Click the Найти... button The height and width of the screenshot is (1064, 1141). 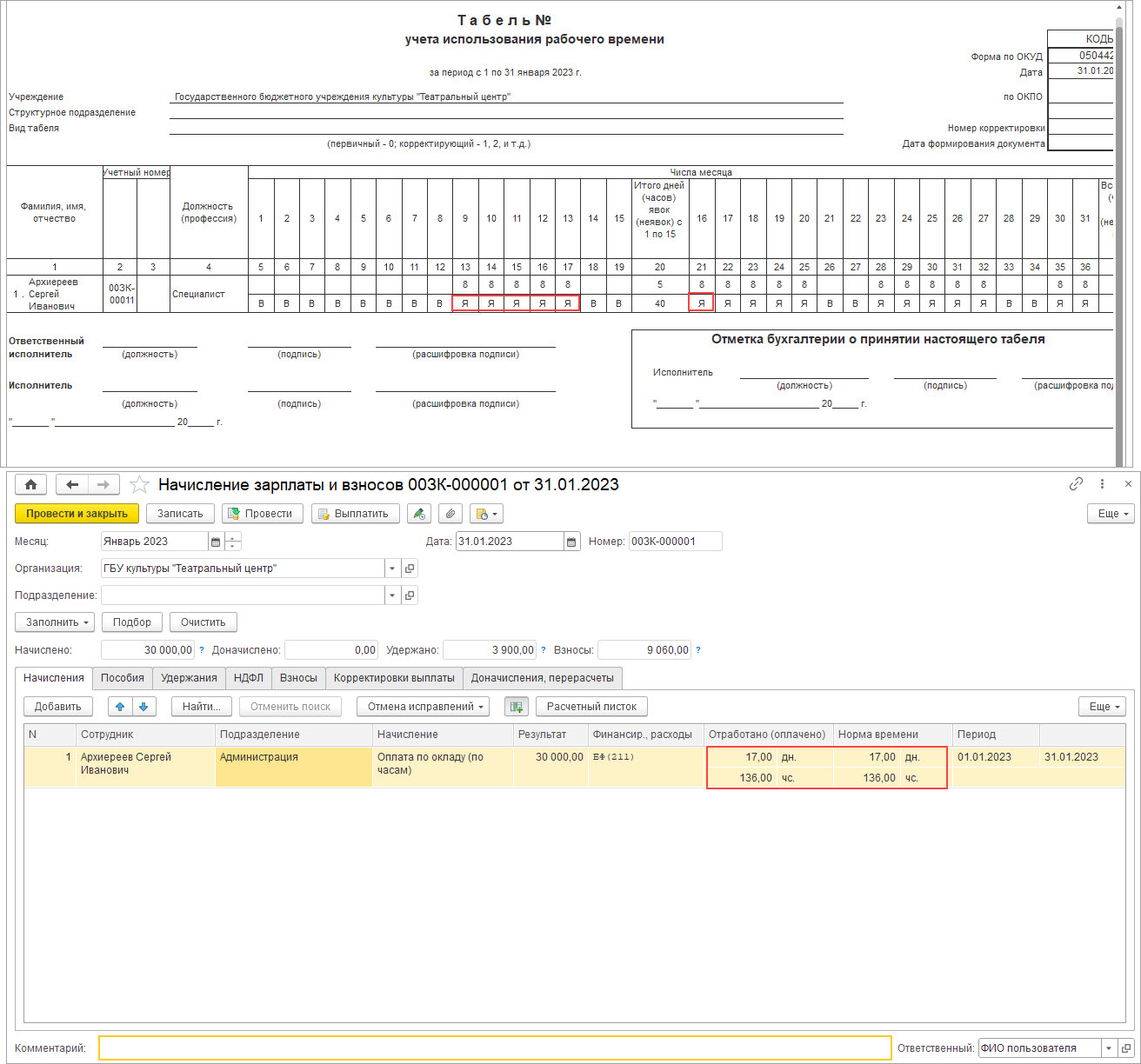(202, 707)
